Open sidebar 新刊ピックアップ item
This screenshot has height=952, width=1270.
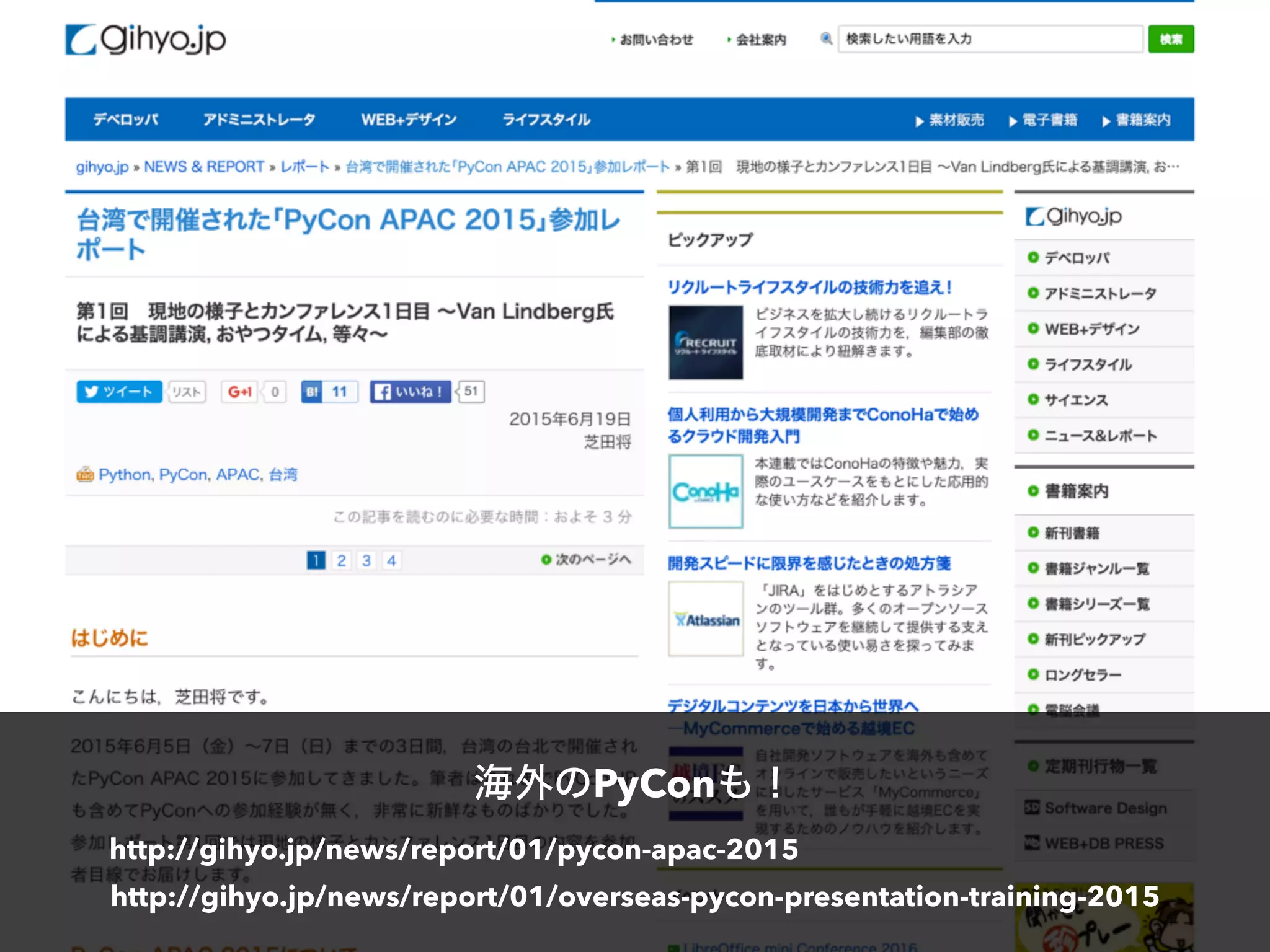click(x=1095, y=639)
